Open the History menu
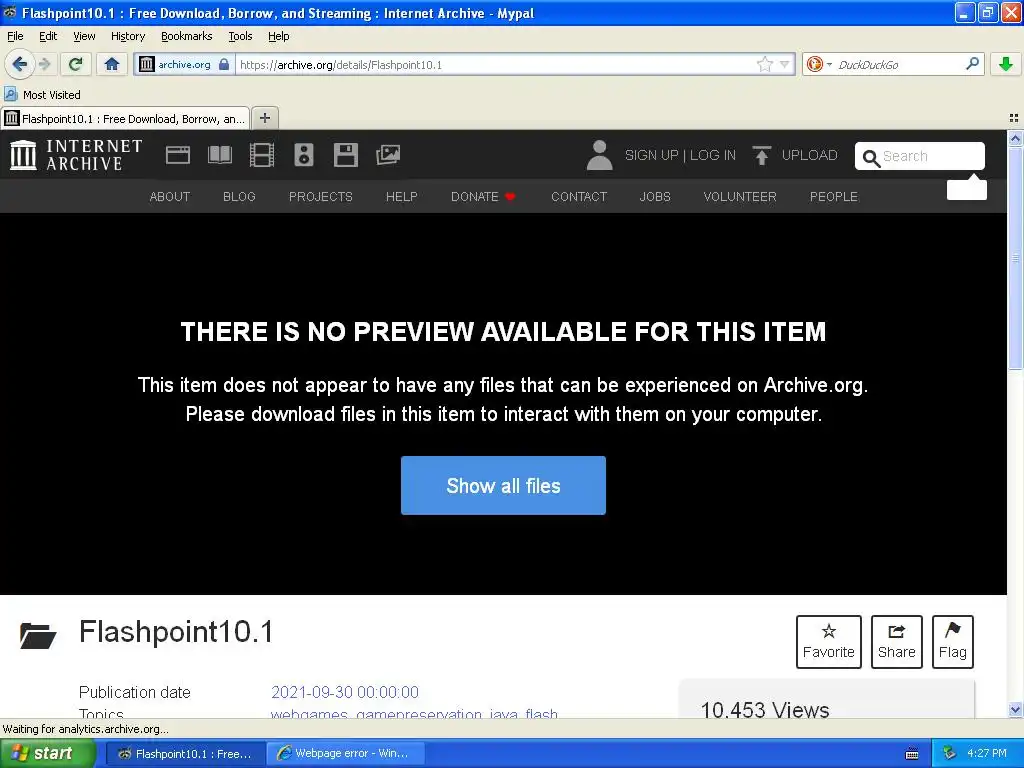 pos(127,36)
